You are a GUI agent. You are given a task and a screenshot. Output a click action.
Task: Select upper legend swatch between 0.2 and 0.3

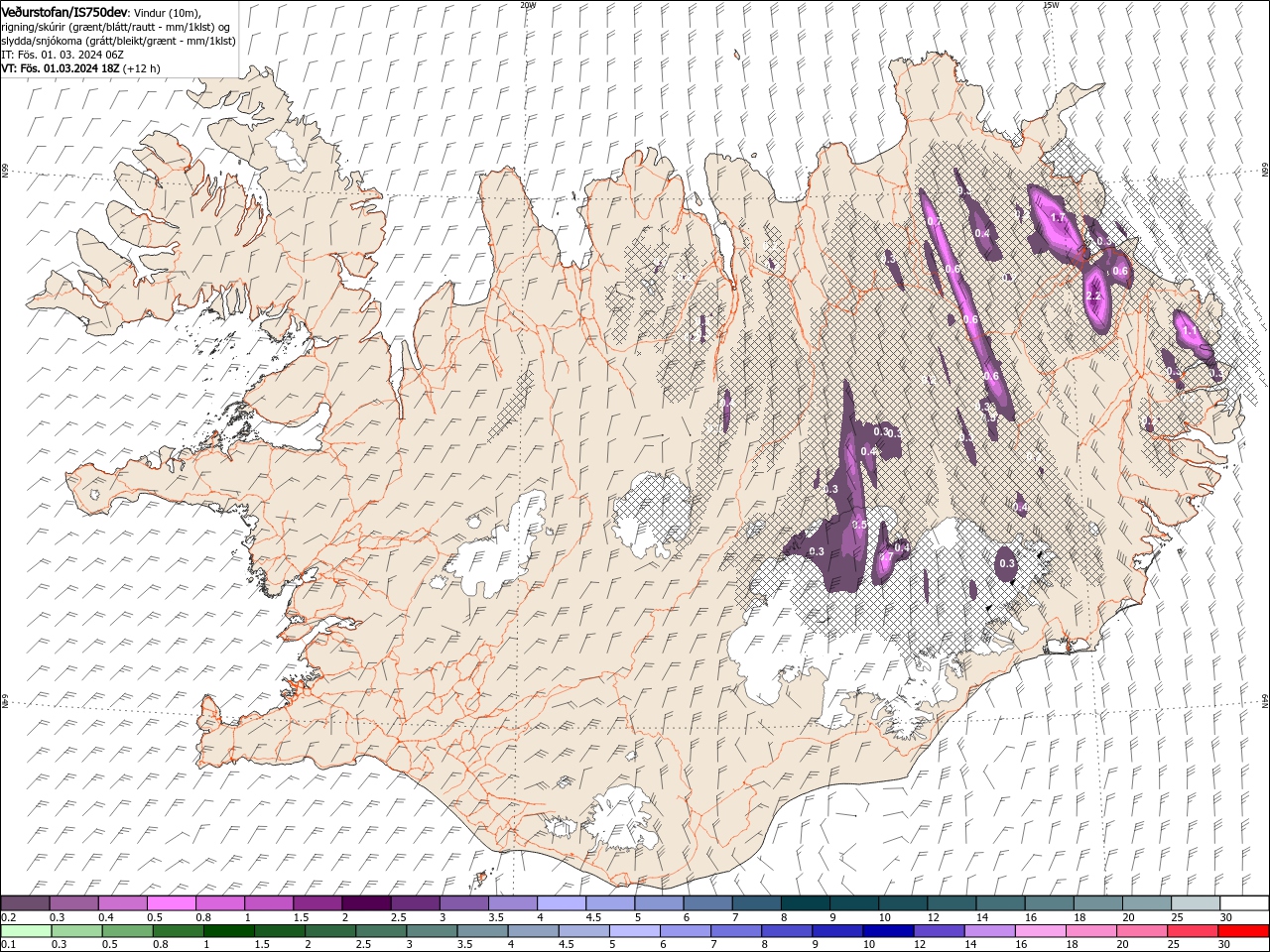tap(25, 903)
